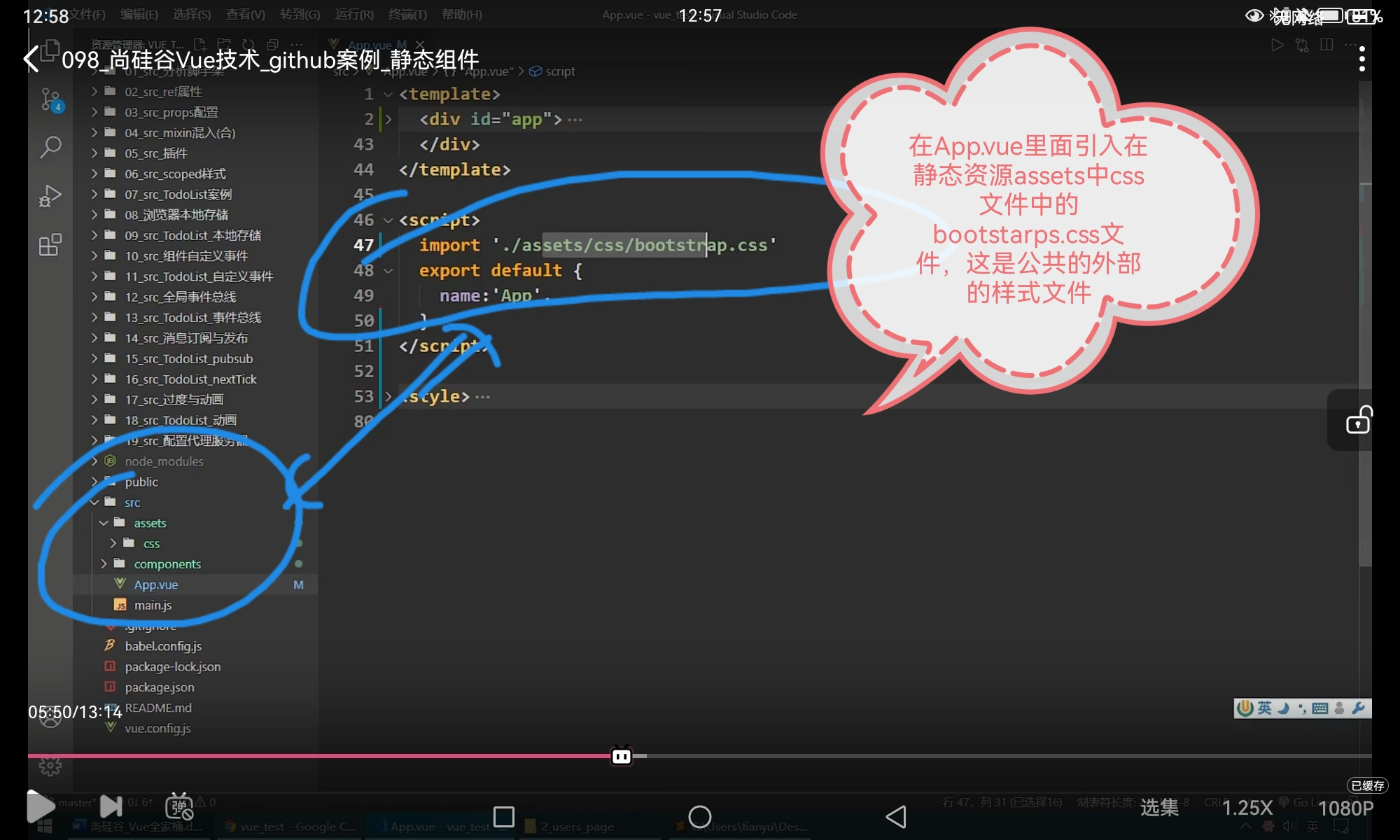Open main.js in the file tree

pos(153,605)
